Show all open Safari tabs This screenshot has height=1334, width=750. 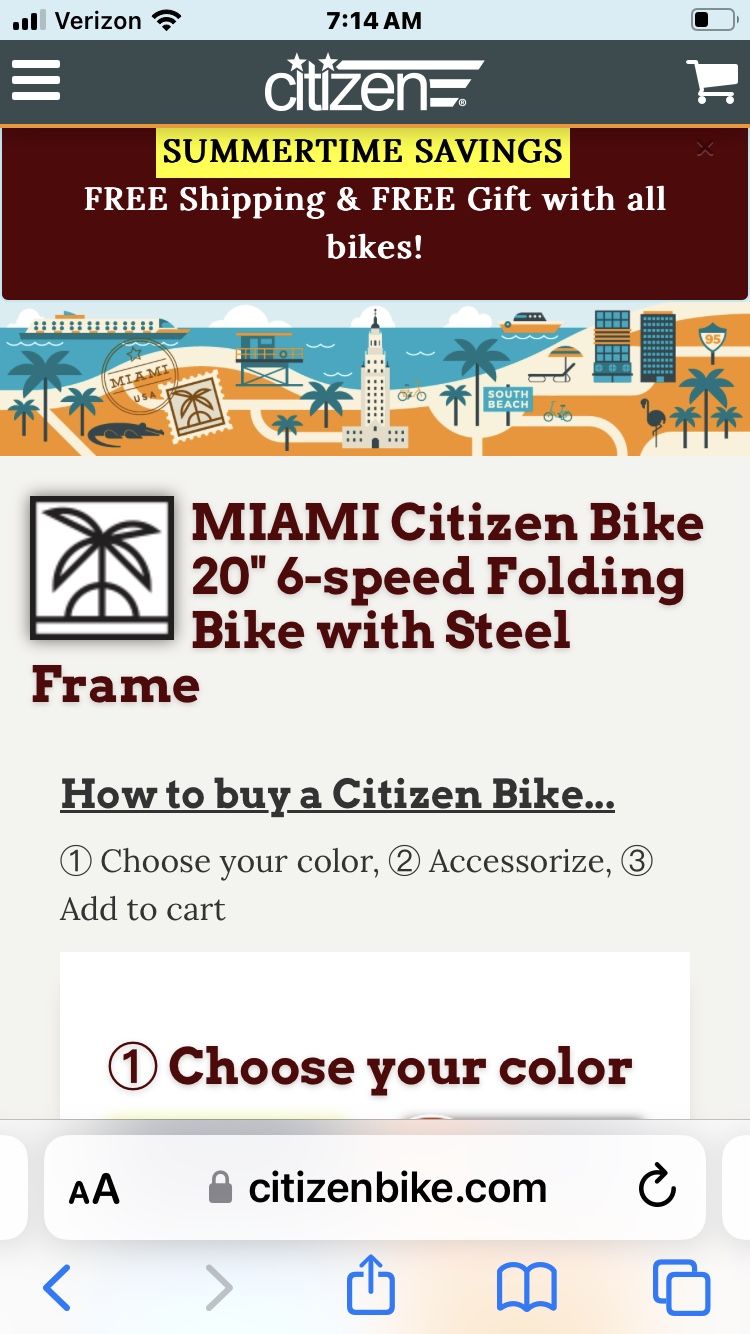tap(682, 1288)
